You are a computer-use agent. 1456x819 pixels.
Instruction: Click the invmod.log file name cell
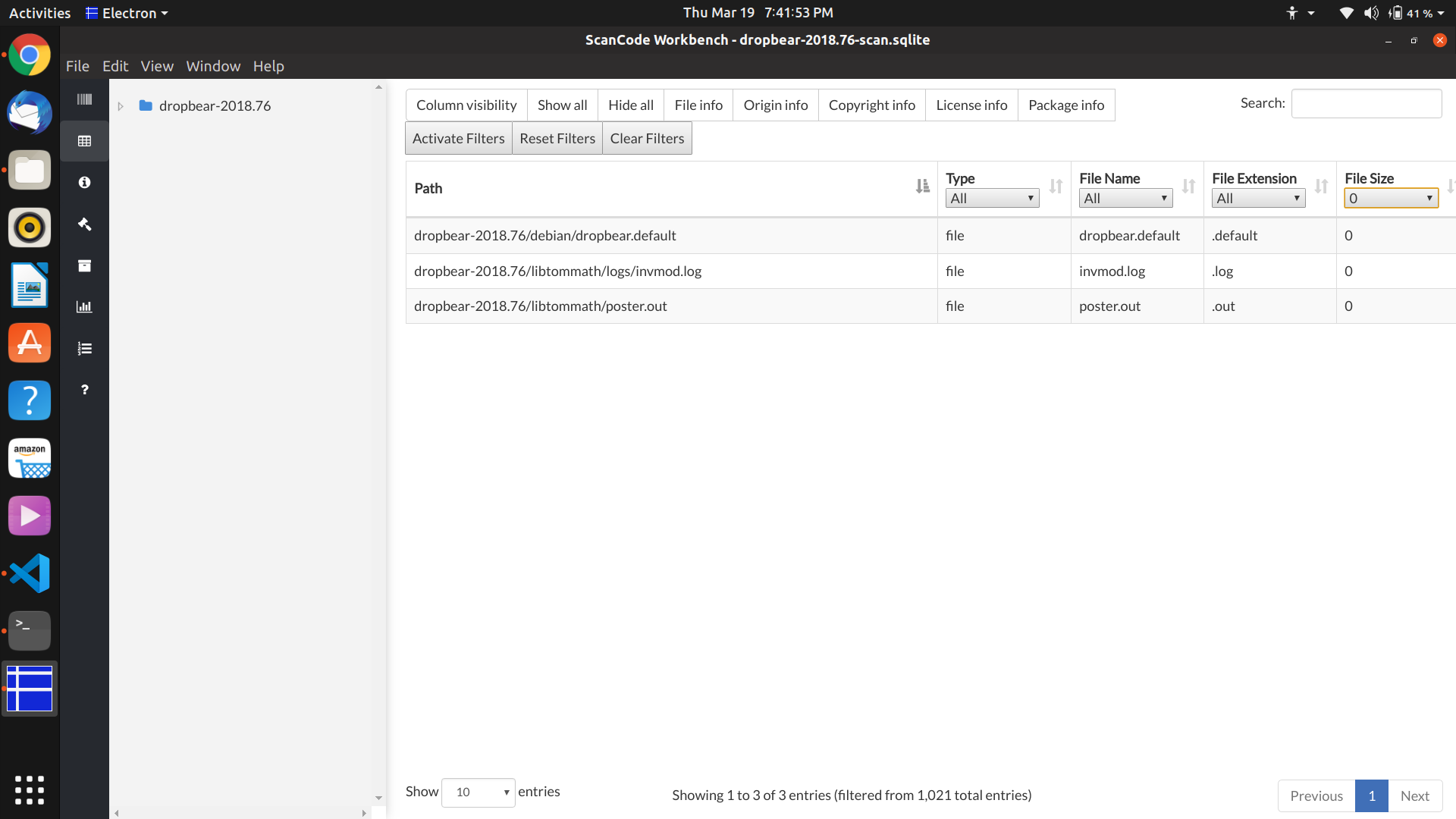click(1137, 271)
